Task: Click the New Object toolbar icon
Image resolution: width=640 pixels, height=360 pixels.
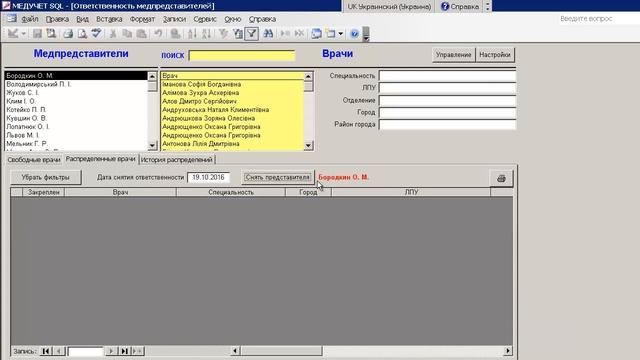Action: pyautogui.click(x=330, y=33)
